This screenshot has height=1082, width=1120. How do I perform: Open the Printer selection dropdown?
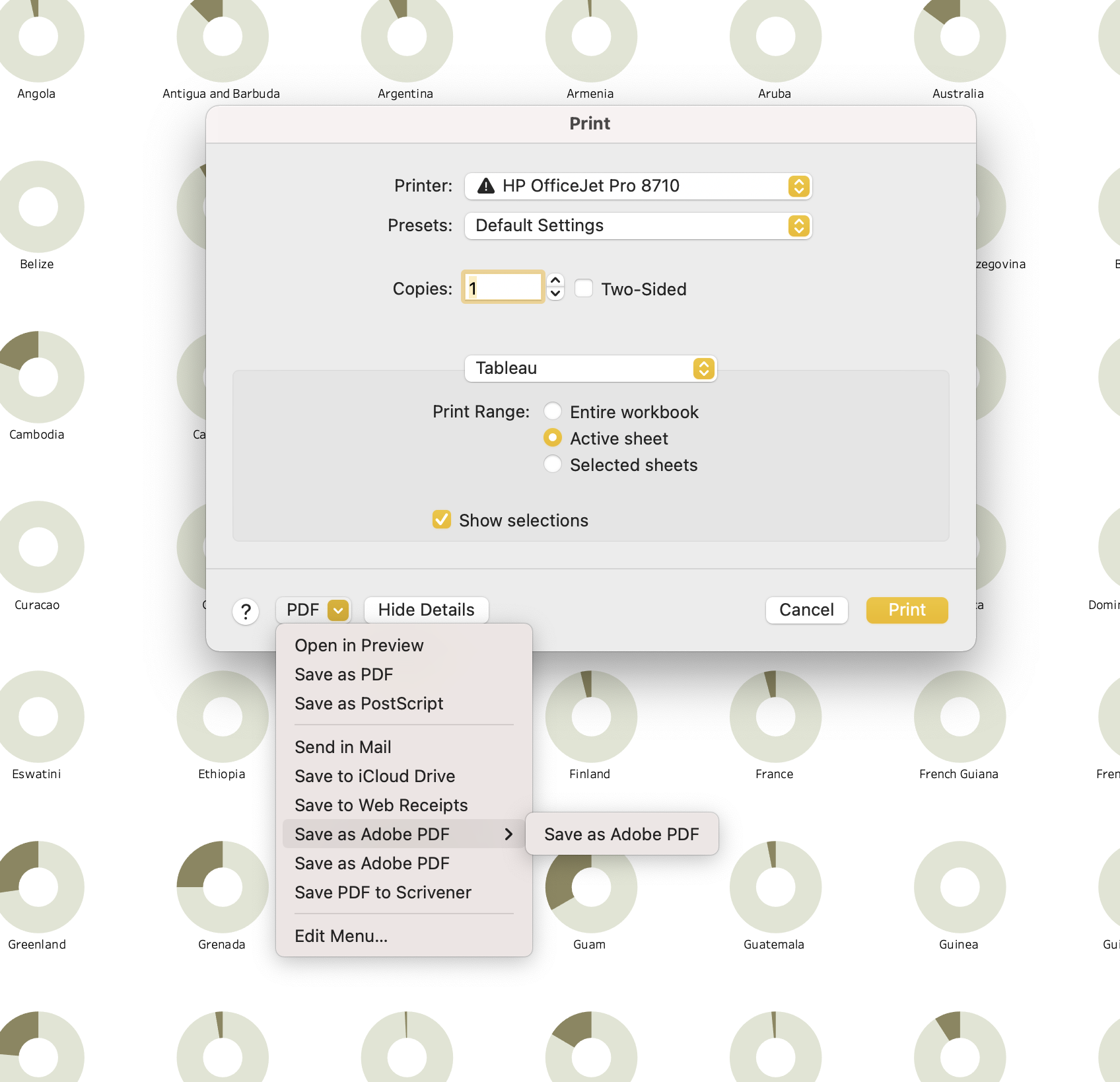(798, 186)
